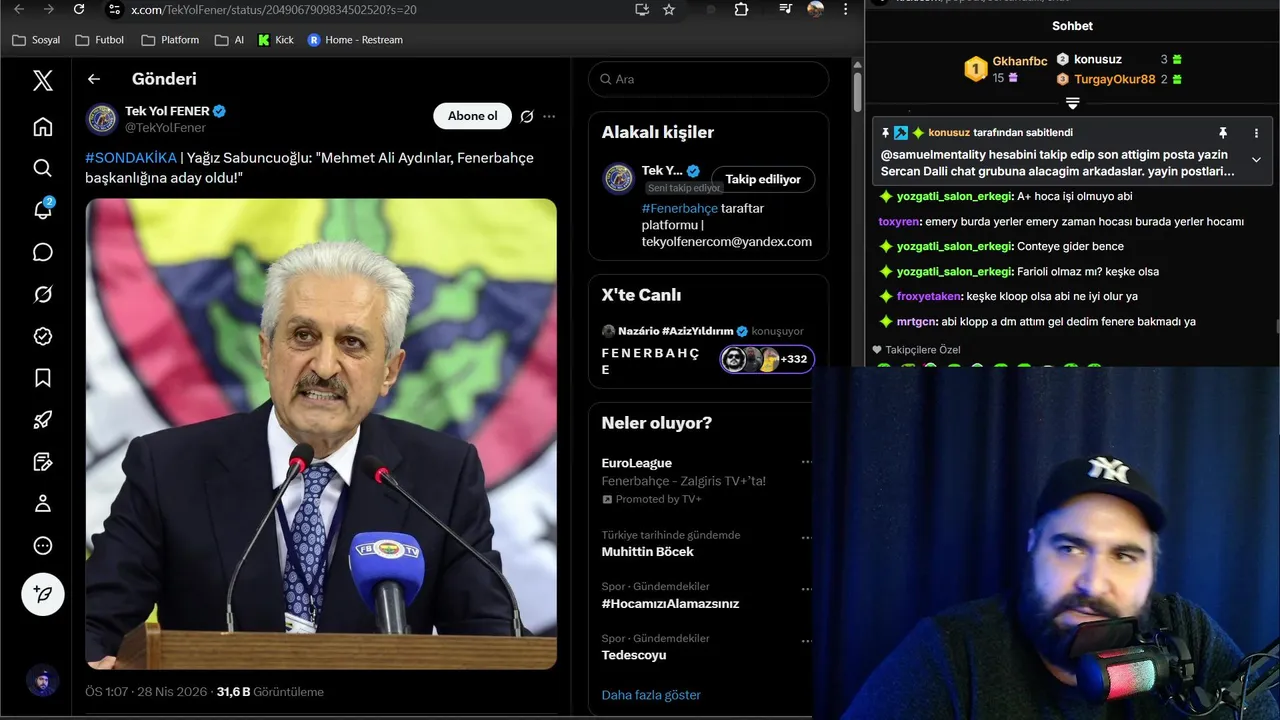Open the Notifications bell with badge 2

pos(43,210)
